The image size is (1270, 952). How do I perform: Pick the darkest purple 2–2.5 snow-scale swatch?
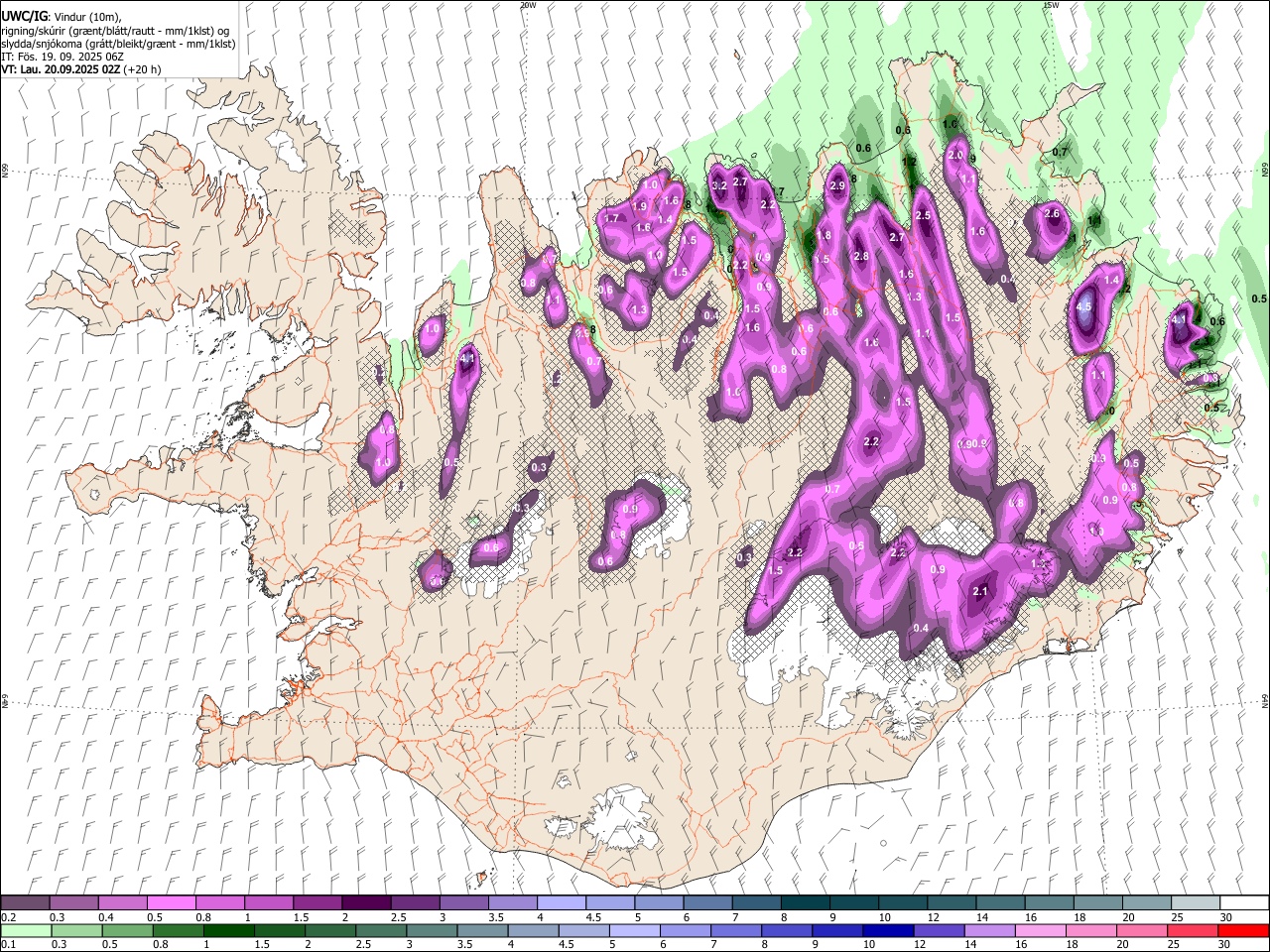click(365, 902)
